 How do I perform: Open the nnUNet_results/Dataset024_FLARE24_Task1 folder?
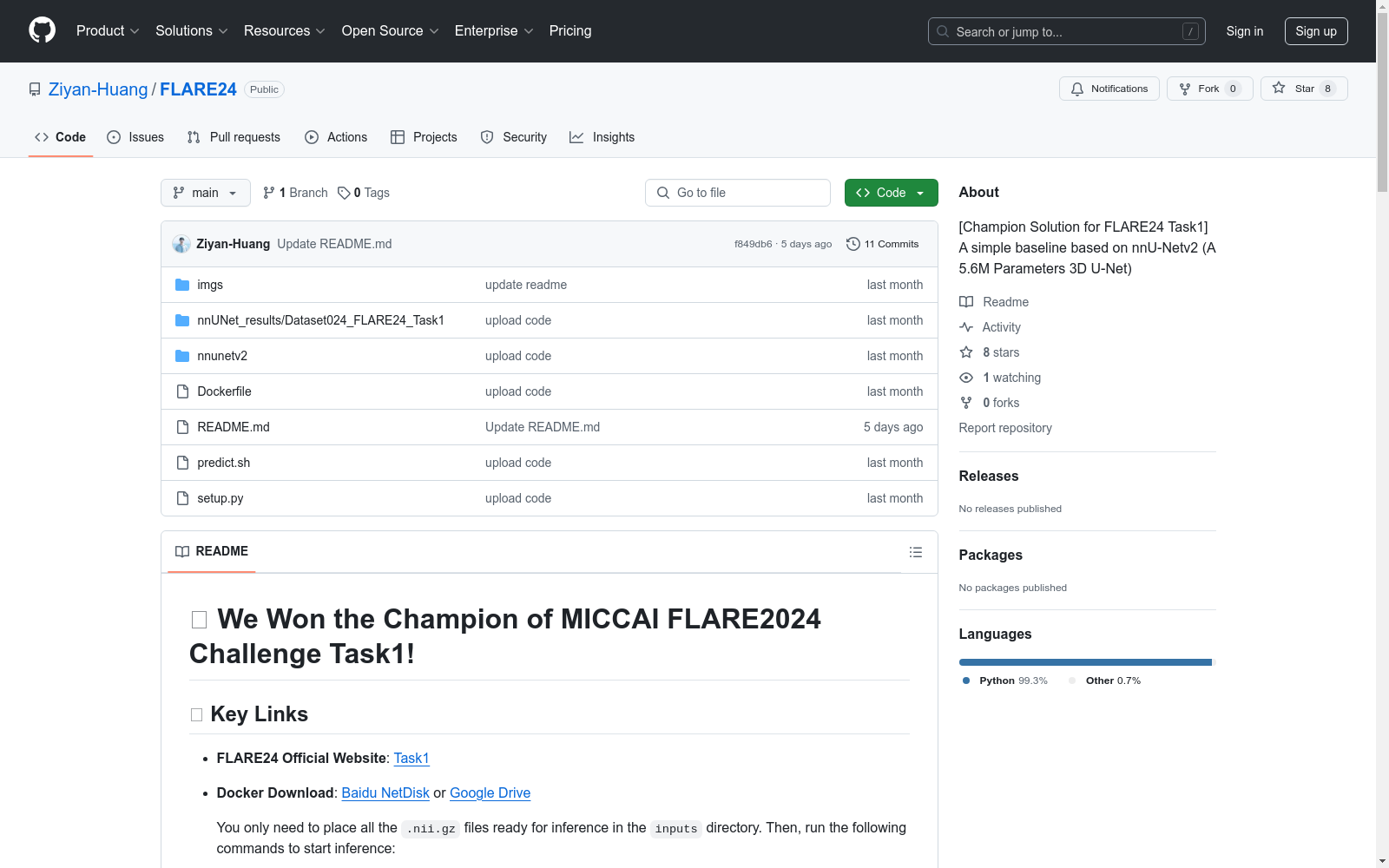[x=320, y=320]
